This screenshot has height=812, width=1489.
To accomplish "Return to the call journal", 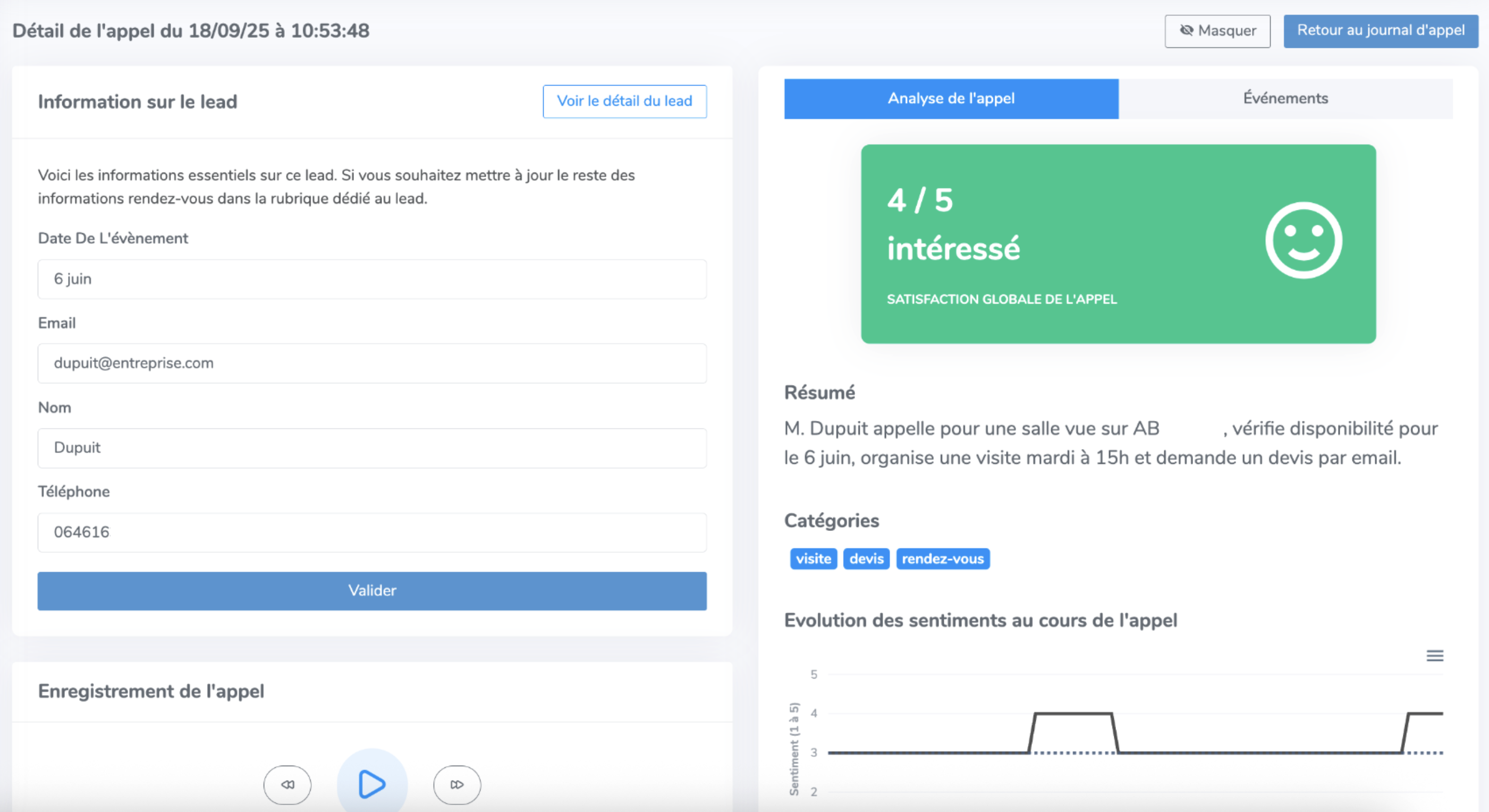I will pos(1381,31).
